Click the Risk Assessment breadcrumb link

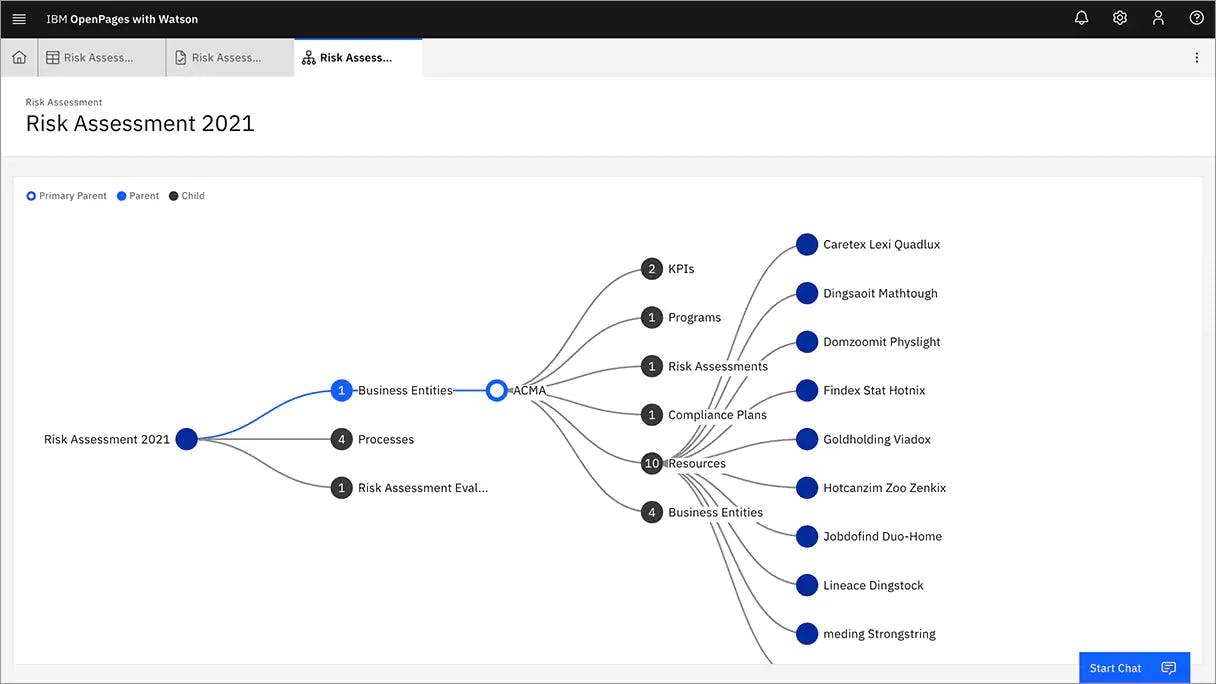pos(63,101)
